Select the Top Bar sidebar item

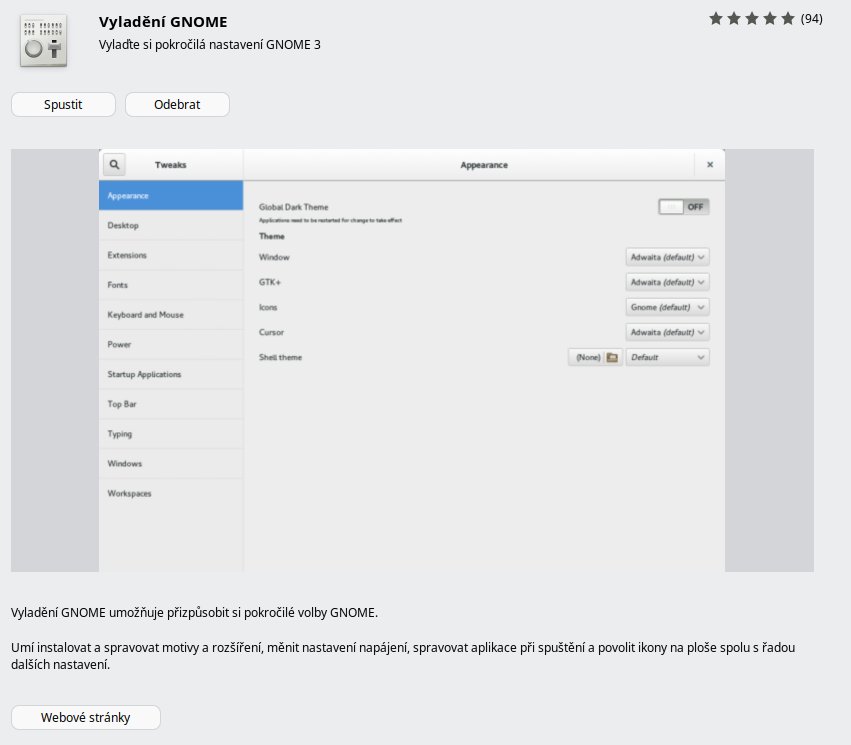(171, 404)
